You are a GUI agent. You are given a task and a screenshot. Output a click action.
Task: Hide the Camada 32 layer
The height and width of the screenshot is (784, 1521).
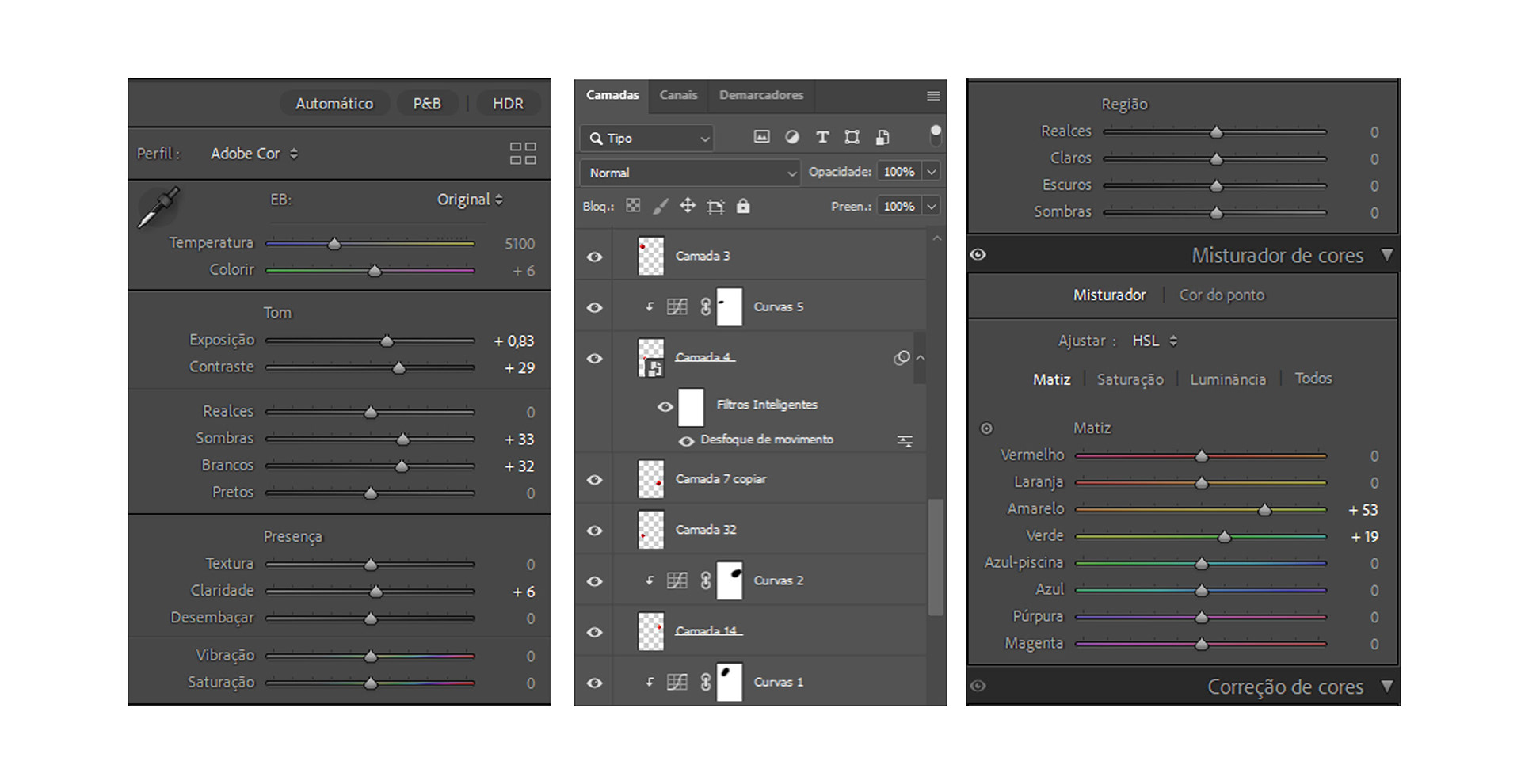tap(594, 531)
